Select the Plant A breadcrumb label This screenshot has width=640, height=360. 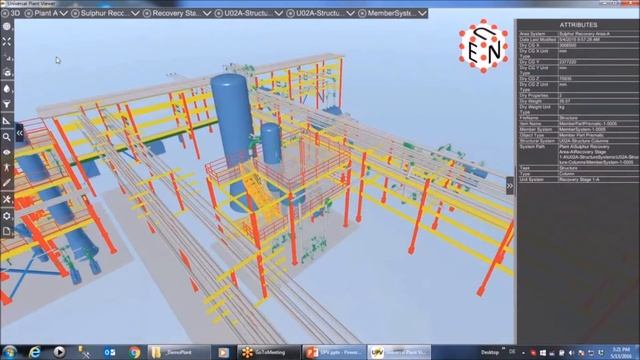tap(46, 13)
